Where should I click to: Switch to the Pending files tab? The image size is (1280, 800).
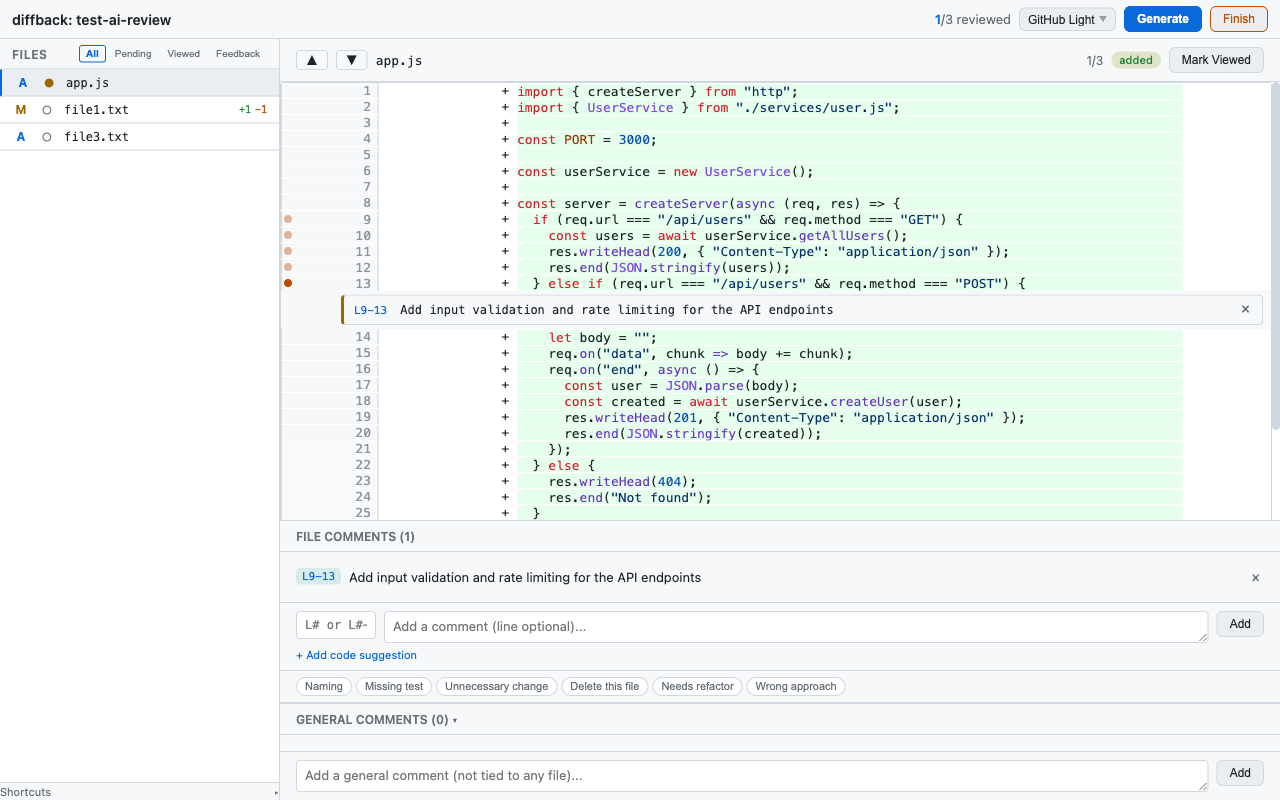tap(133, 53)
